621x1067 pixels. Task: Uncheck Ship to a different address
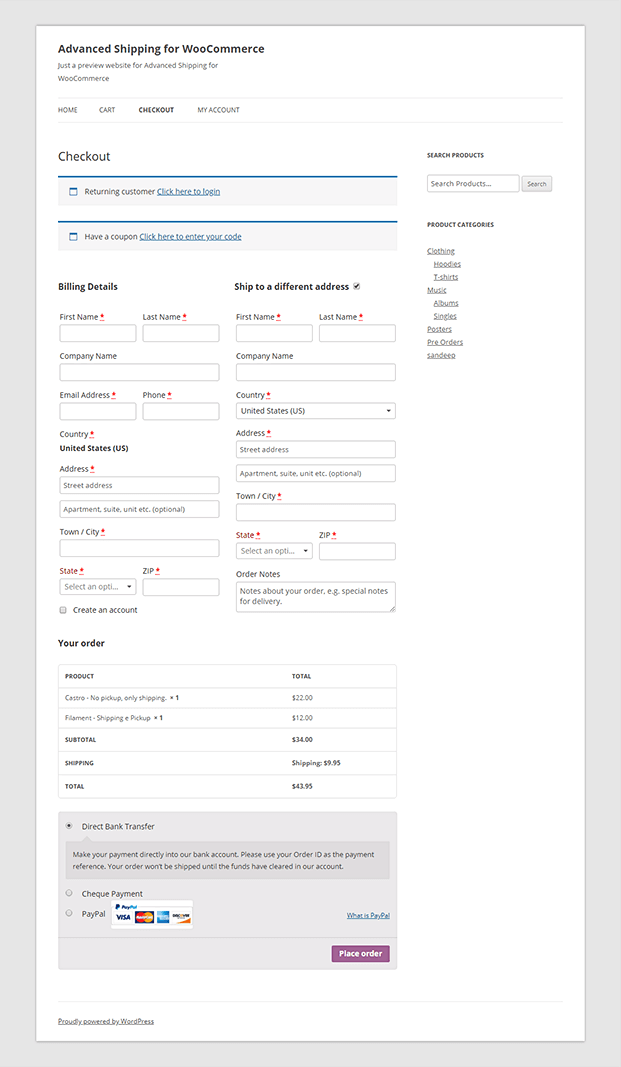point(357,285)
